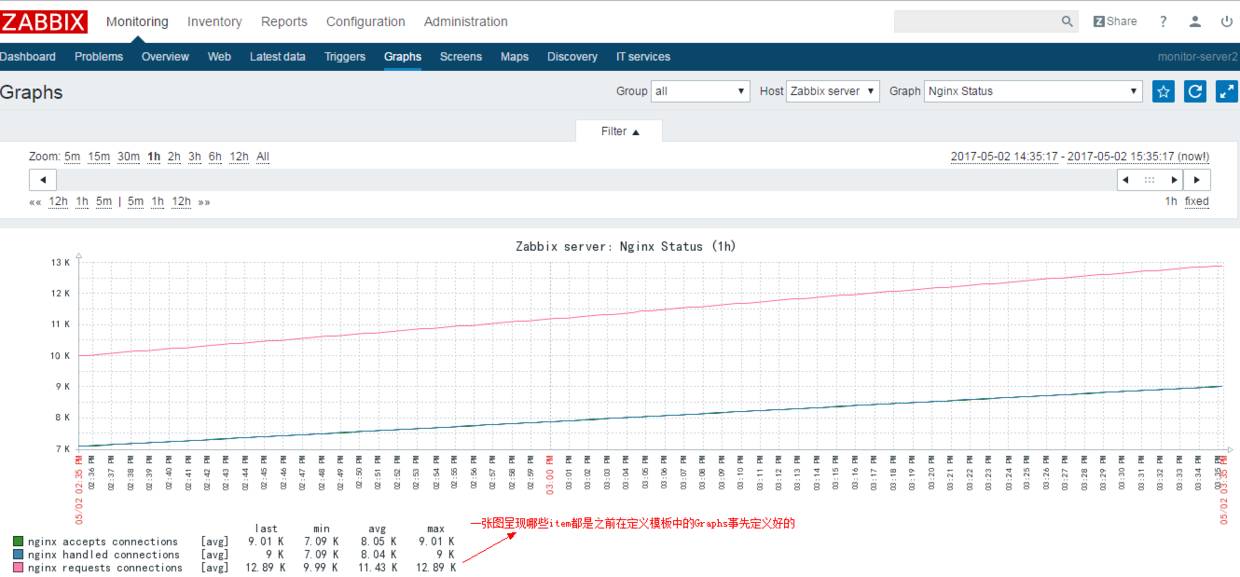This screenshot has width=1240, height=577.
Task: Click legend text nginx requests connections
Action: coord(105,568)
